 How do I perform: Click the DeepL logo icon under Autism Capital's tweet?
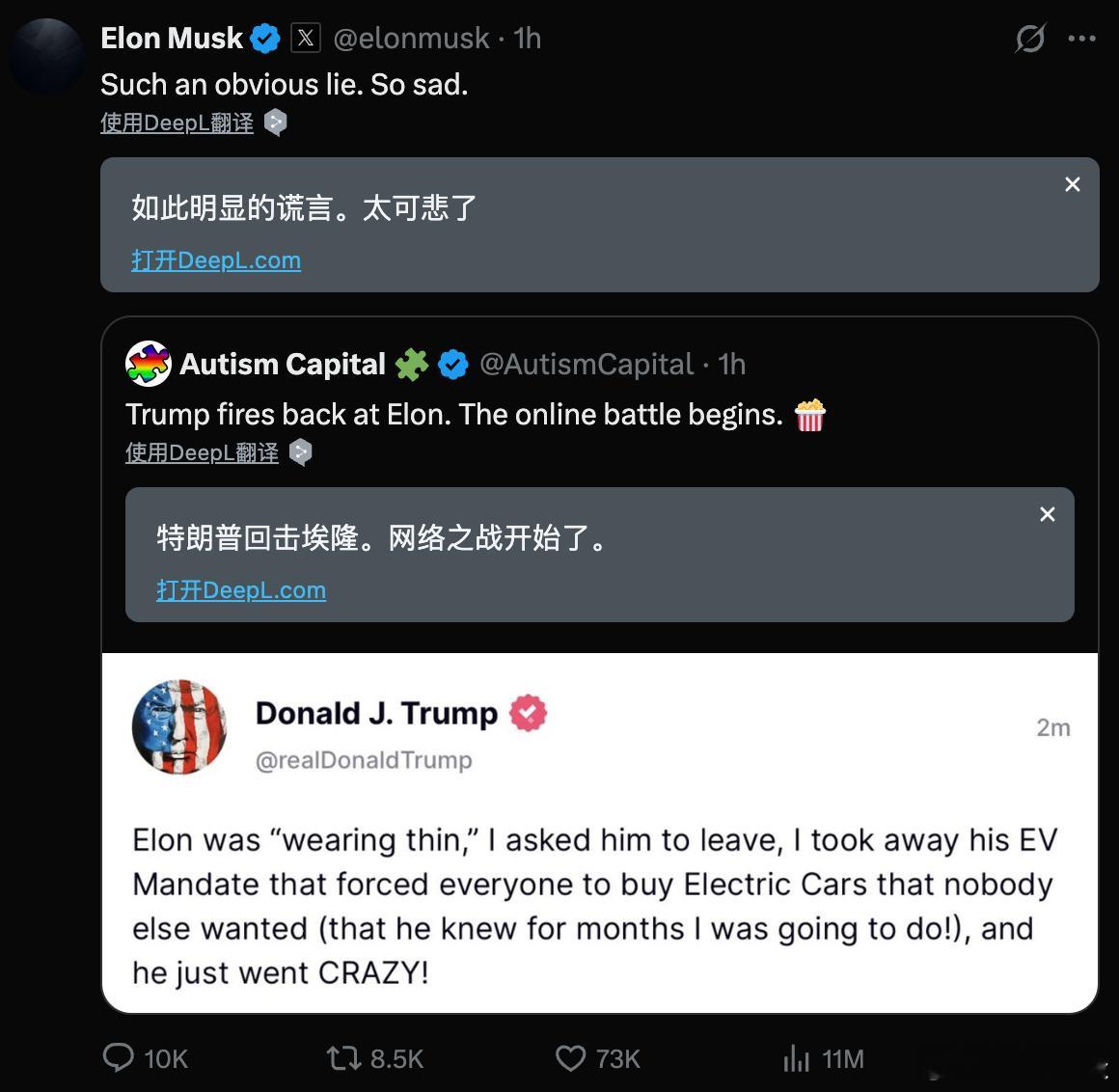[300, 452]
